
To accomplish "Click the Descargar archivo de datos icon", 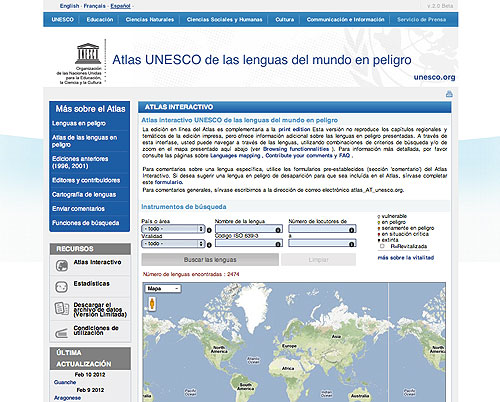I will click(x=61, y=308).
